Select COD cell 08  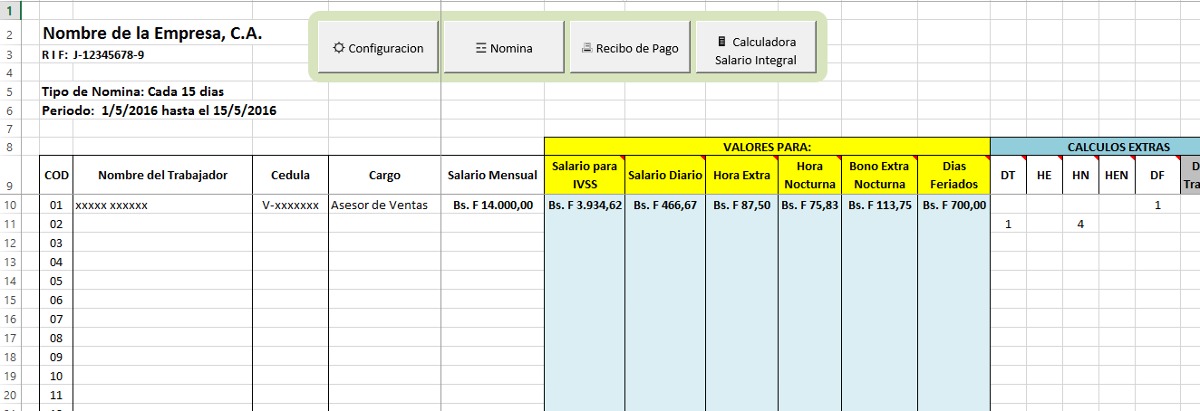click(x=56, y=338)
